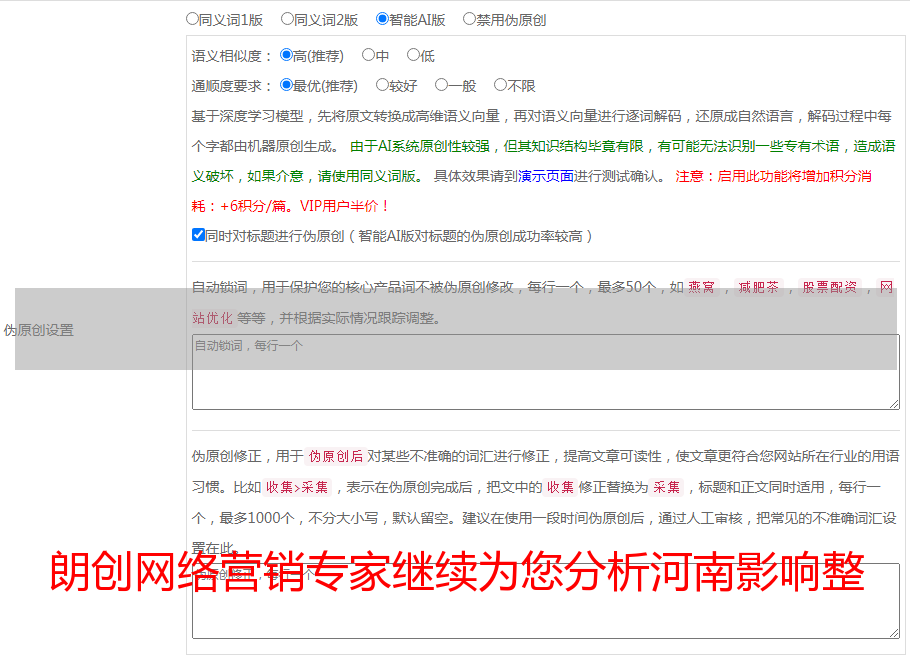Click the 减肥茶 example keyword tag
Screen dimensions: 911x658
point(758,287)
